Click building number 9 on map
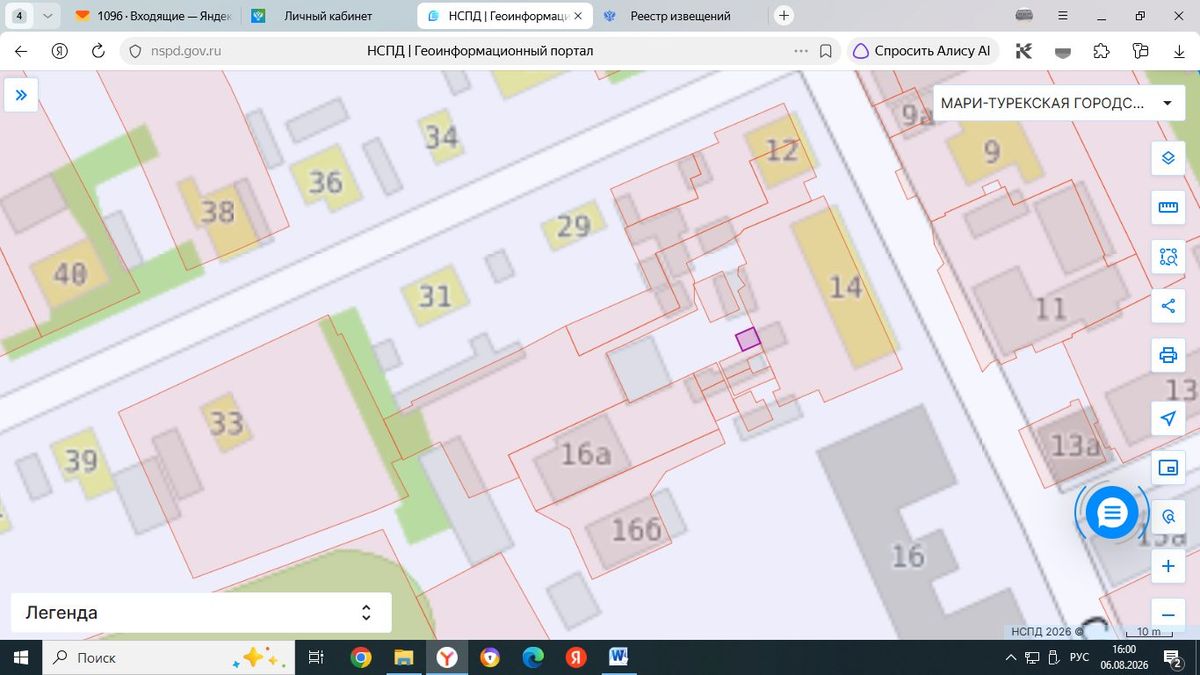Viewport: 1200px width, 675px height. 991,152
